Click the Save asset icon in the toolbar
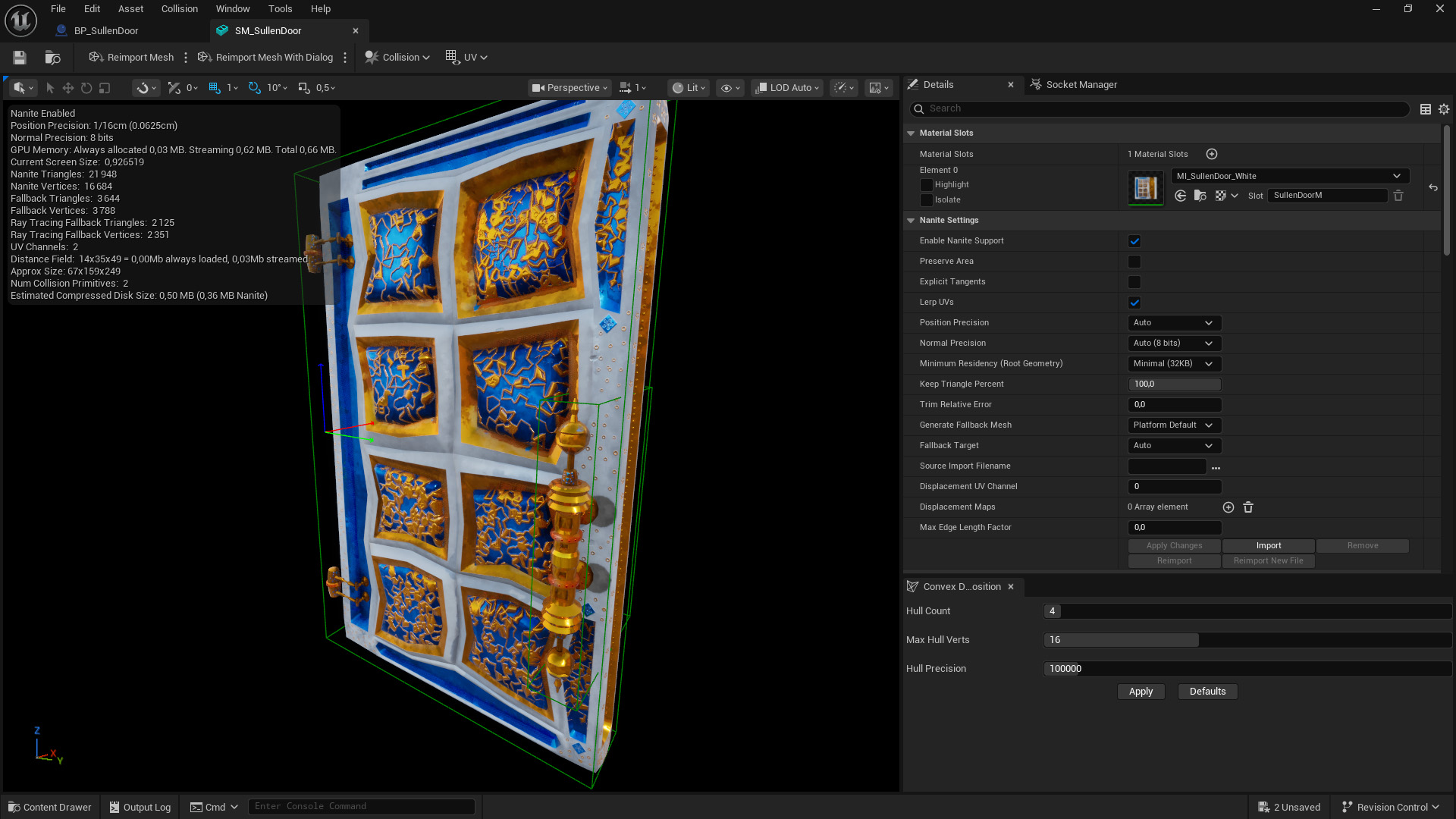The image size is (1456, 819). coord(19,57)
